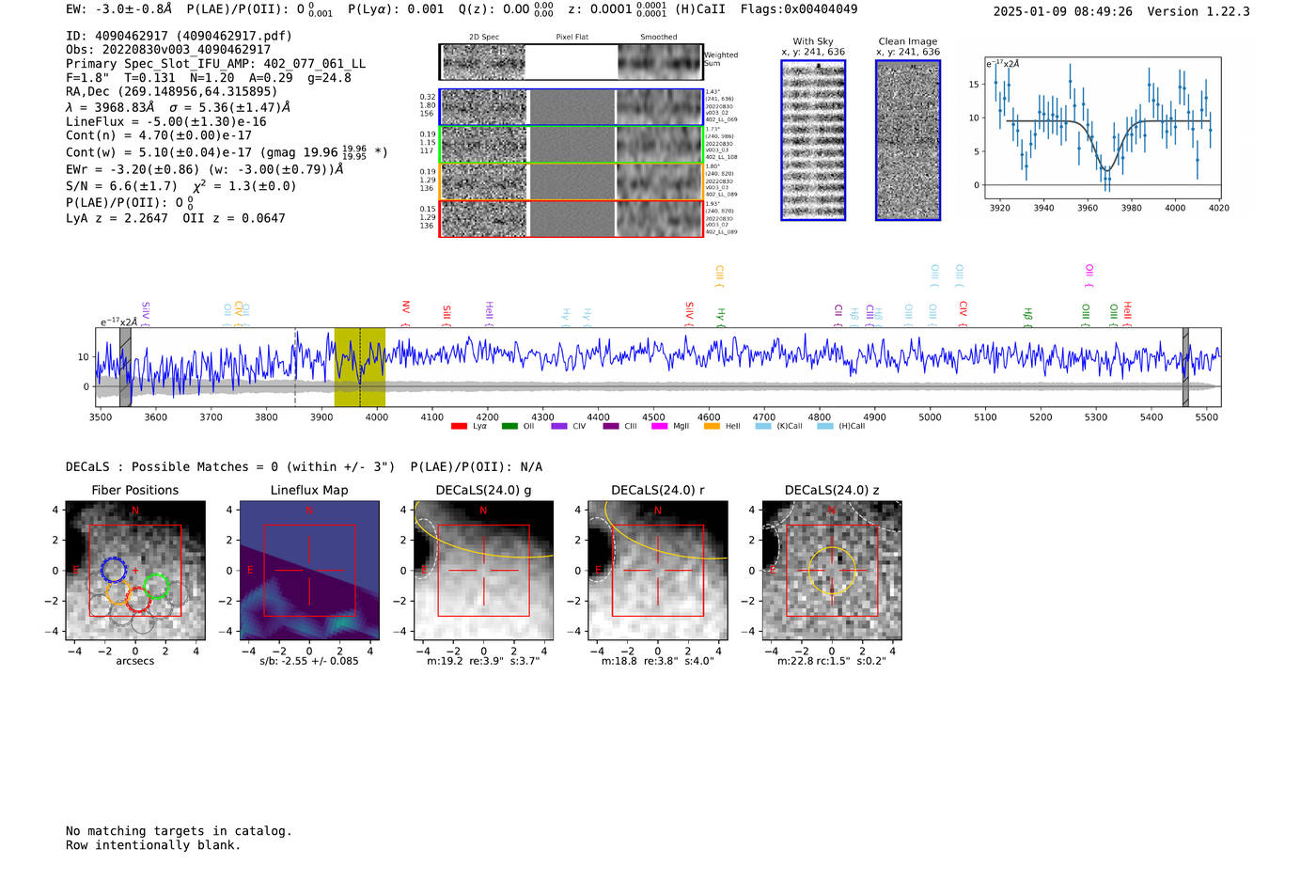Image resolution: width=1316 pixels, height=896 pixels.
Task: Open the DECaLS(24.0) z image
Action: click(831, 571)
